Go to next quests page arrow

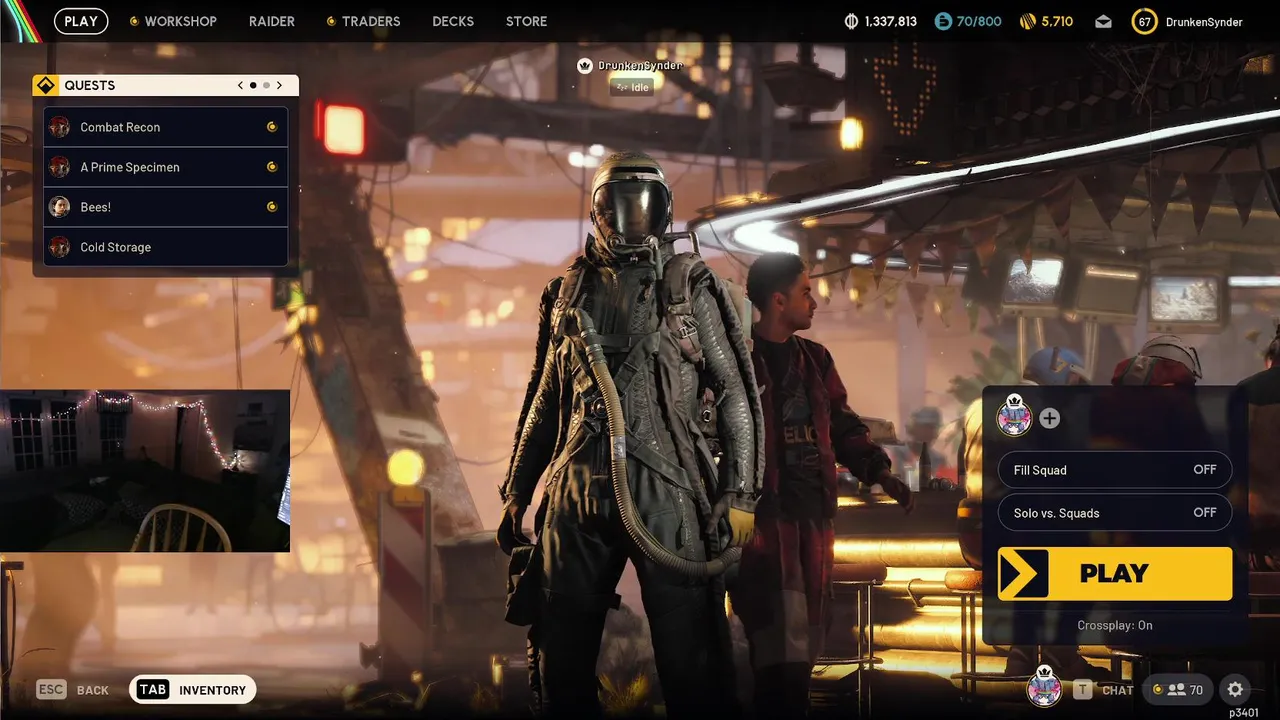click(279, 85)
